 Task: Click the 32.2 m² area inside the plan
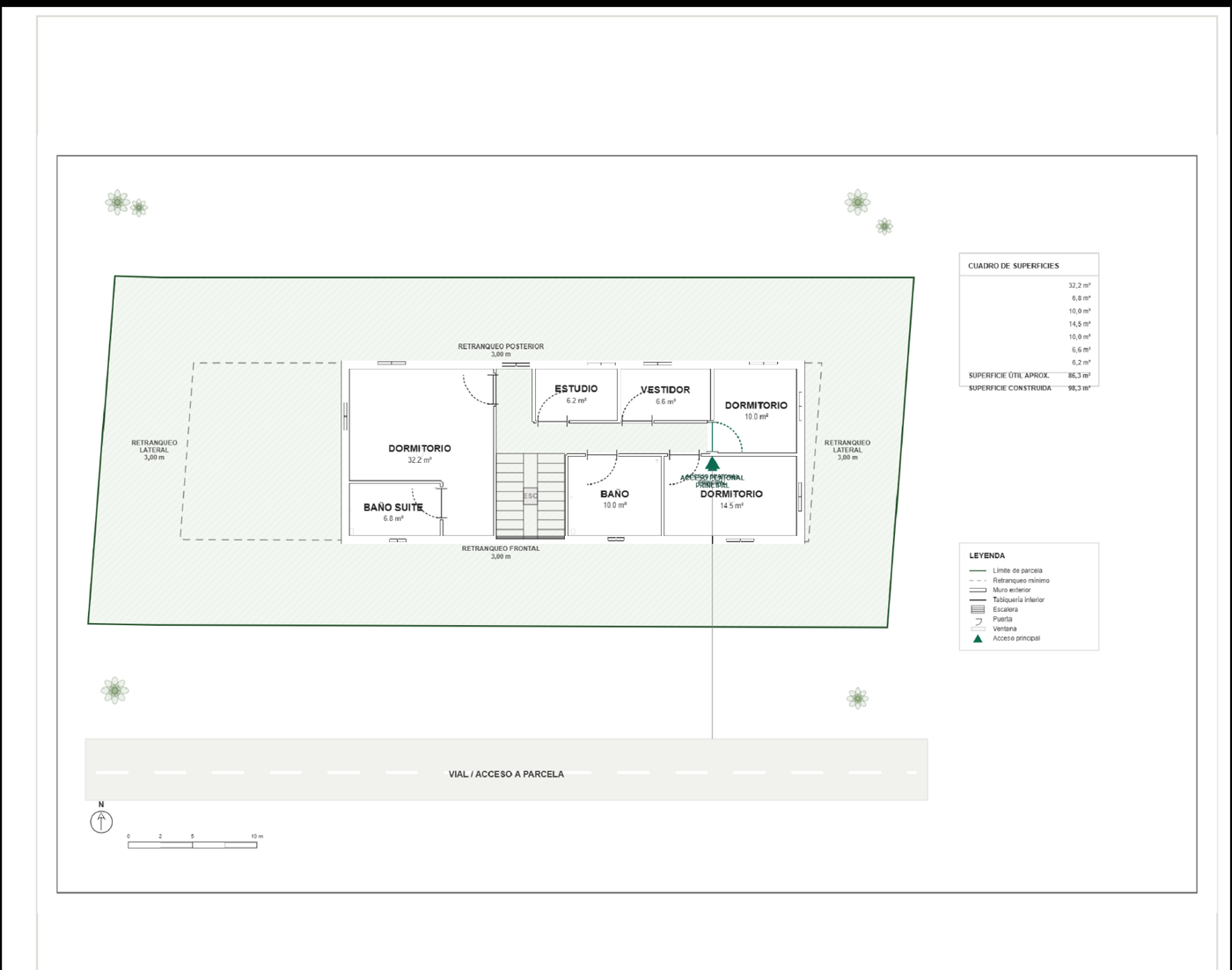click(420, 459)
